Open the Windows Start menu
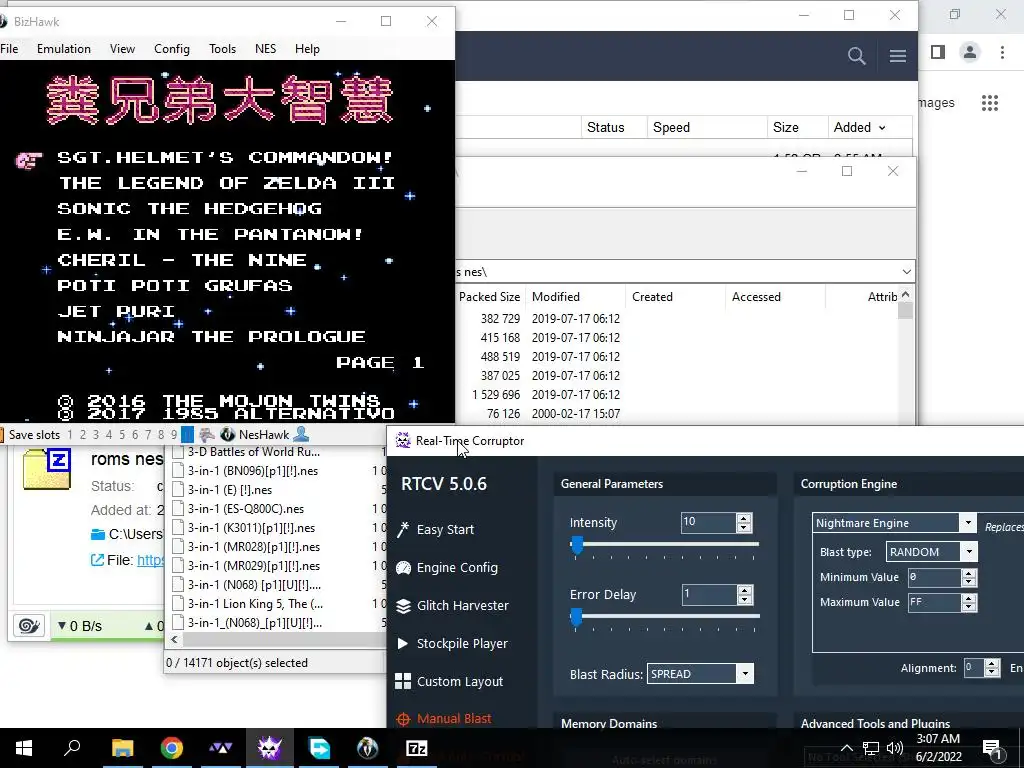Image resolution: width=1024 pixels, height=768 pixels. [x=24, y=748]
